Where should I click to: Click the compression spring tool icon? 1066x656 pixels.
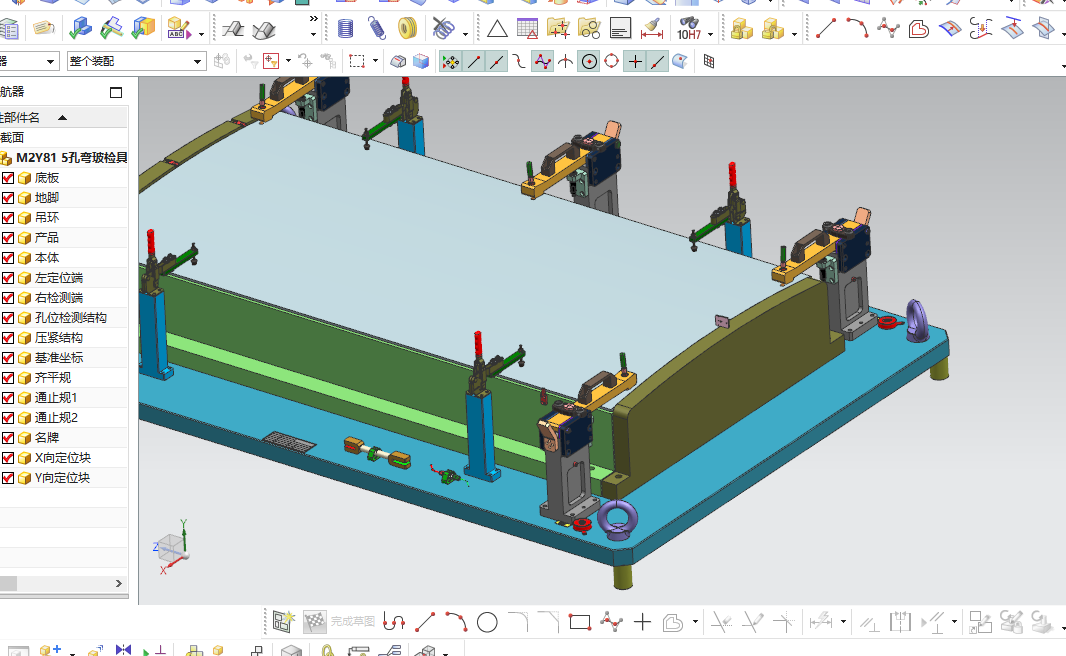[x=346, y=29]
